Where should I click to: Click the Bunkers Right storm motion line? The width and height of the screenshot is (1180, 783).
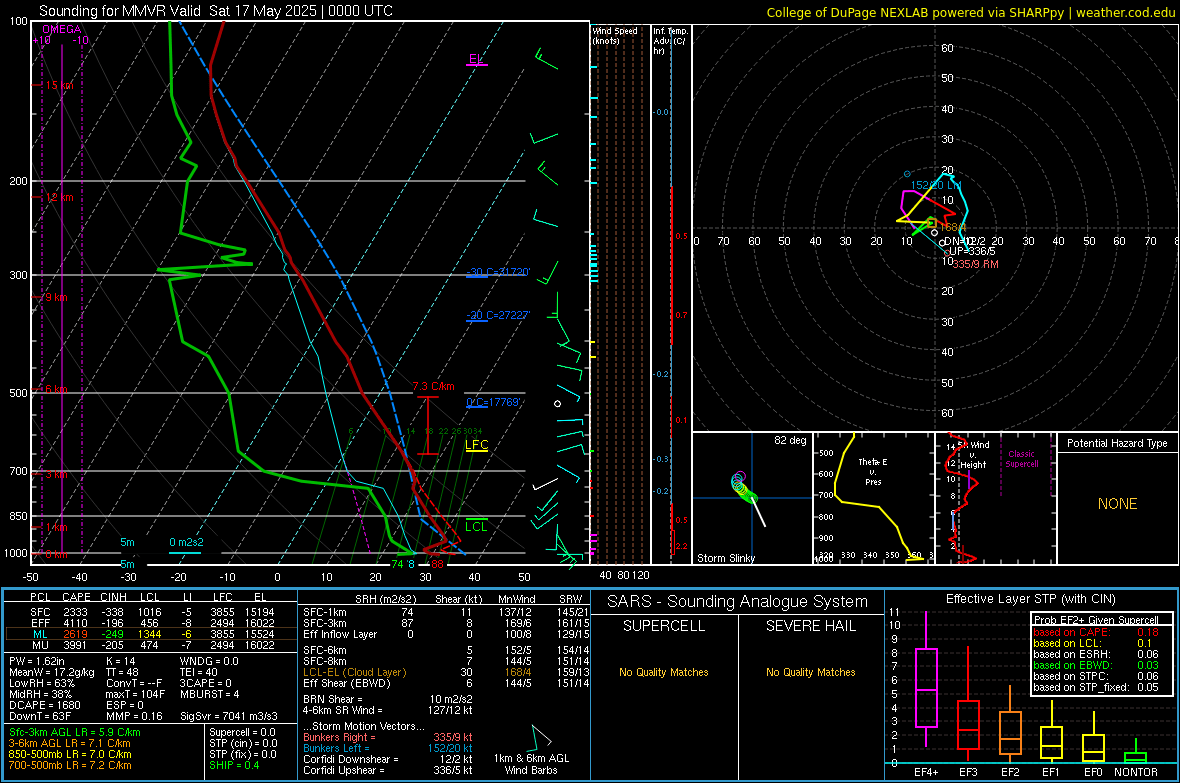pyautogui.click(x=388, y=737)
